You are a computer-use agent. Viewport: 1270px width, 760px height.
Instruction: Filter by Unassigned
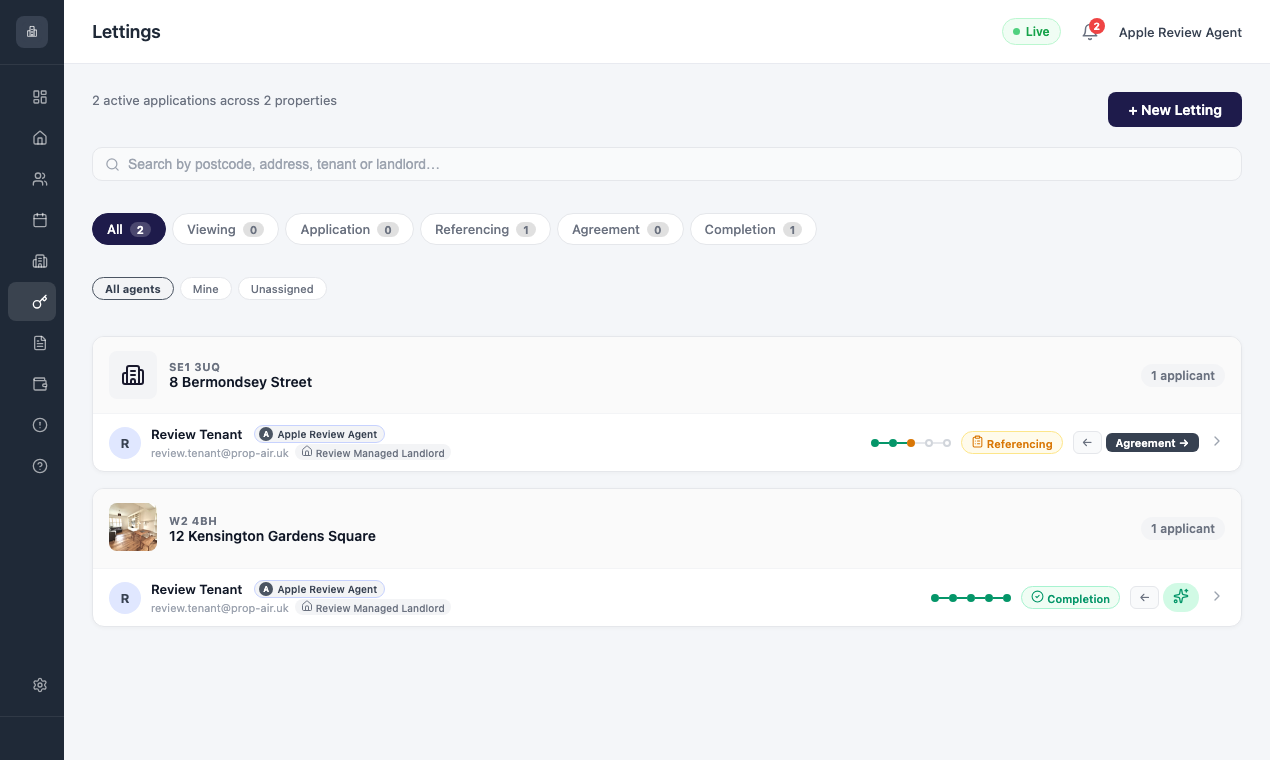click(282, 289)
